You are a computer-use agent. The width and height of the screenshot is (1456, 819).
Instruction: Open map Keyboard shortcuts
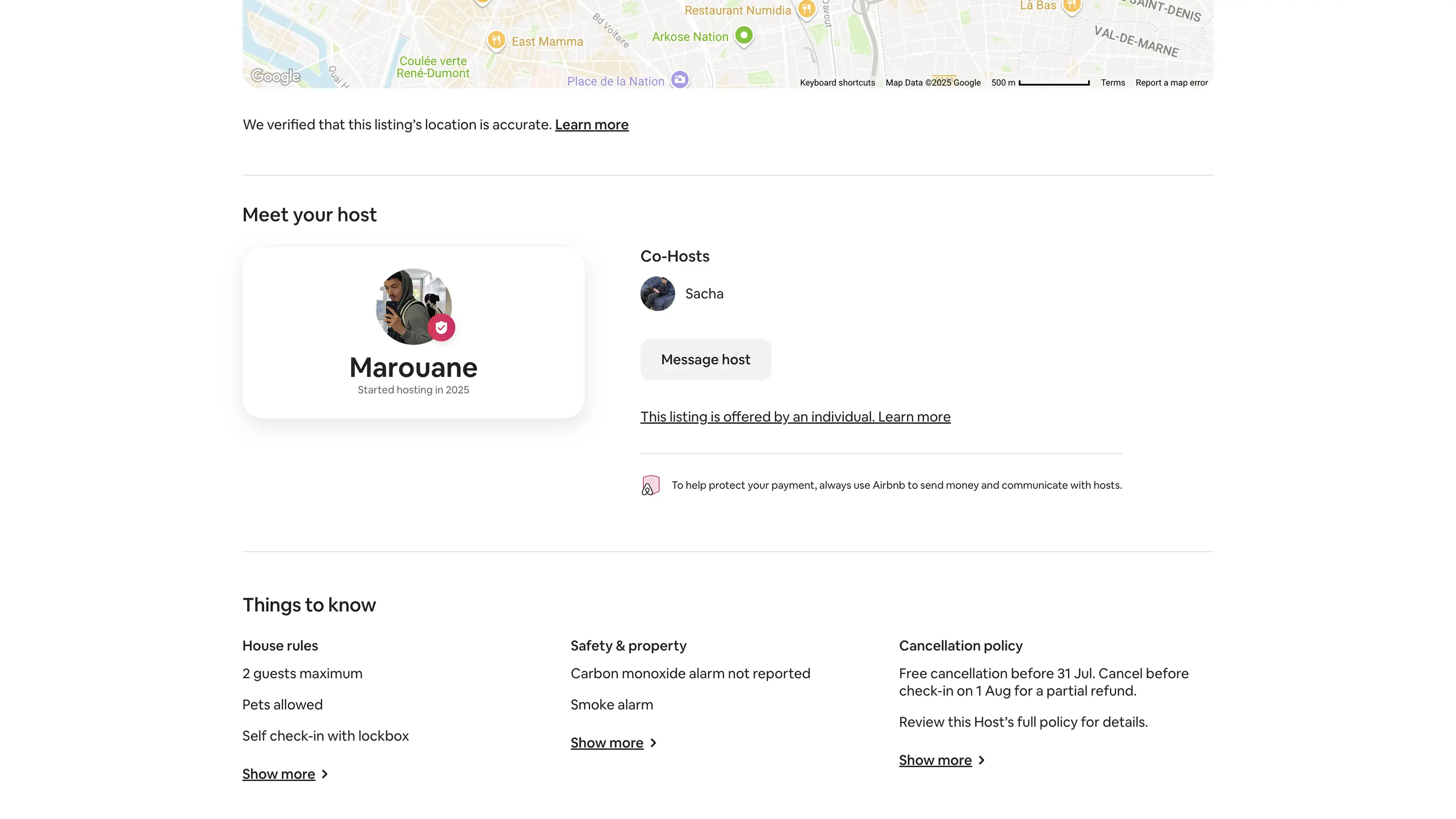(x=837, y=83)
